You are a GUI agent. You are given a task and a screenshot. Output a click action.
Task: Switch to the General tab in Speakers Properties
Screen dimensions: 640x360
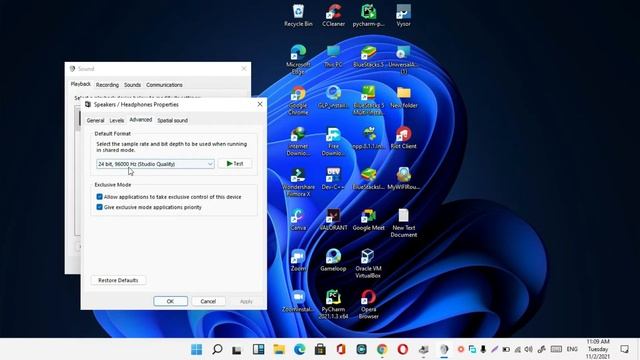click(x=96, y=120)
